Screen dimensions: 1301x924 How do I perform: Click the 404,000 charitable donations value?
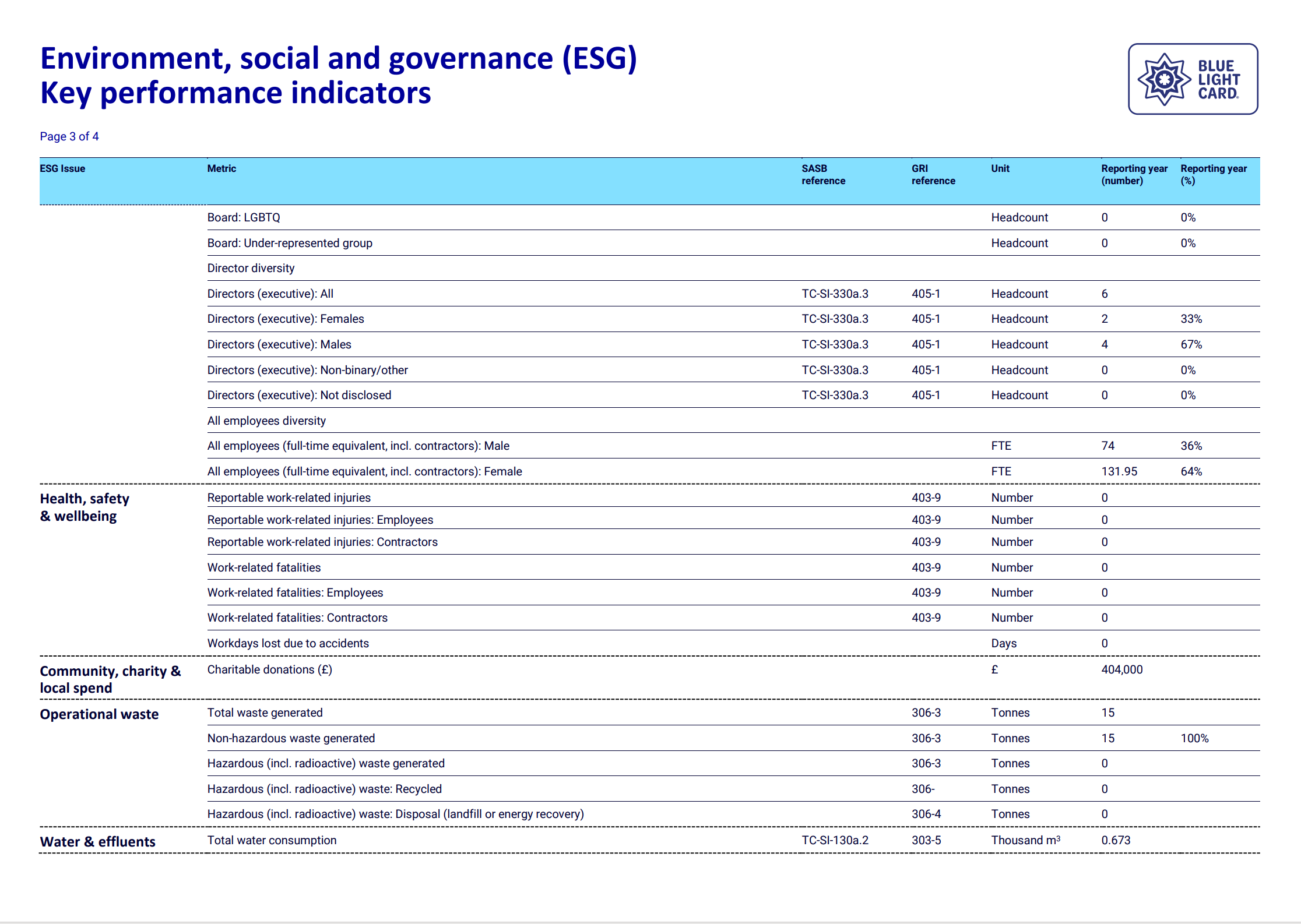1121,669
